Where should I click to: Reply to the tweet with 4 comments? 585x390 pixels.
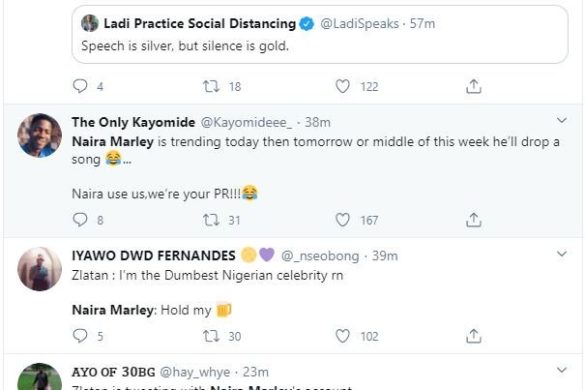tap(80, 86)
